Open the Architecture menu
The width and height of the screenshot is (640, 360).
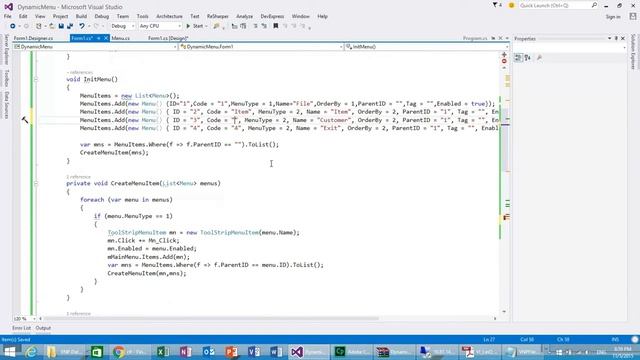point(169,16)
